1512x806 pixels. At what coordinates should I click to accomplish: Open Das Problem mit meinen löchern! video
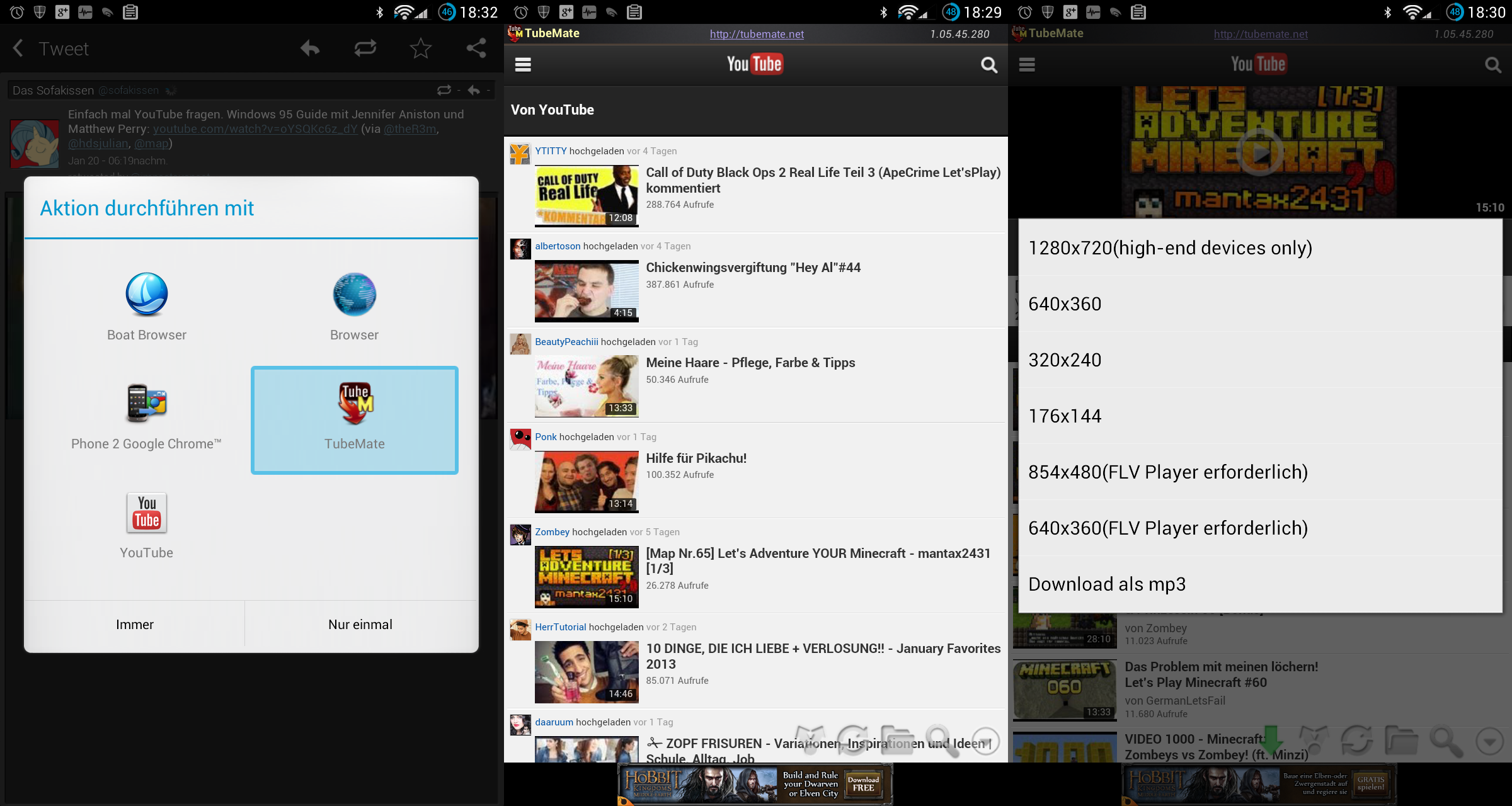coord(1221,674)
